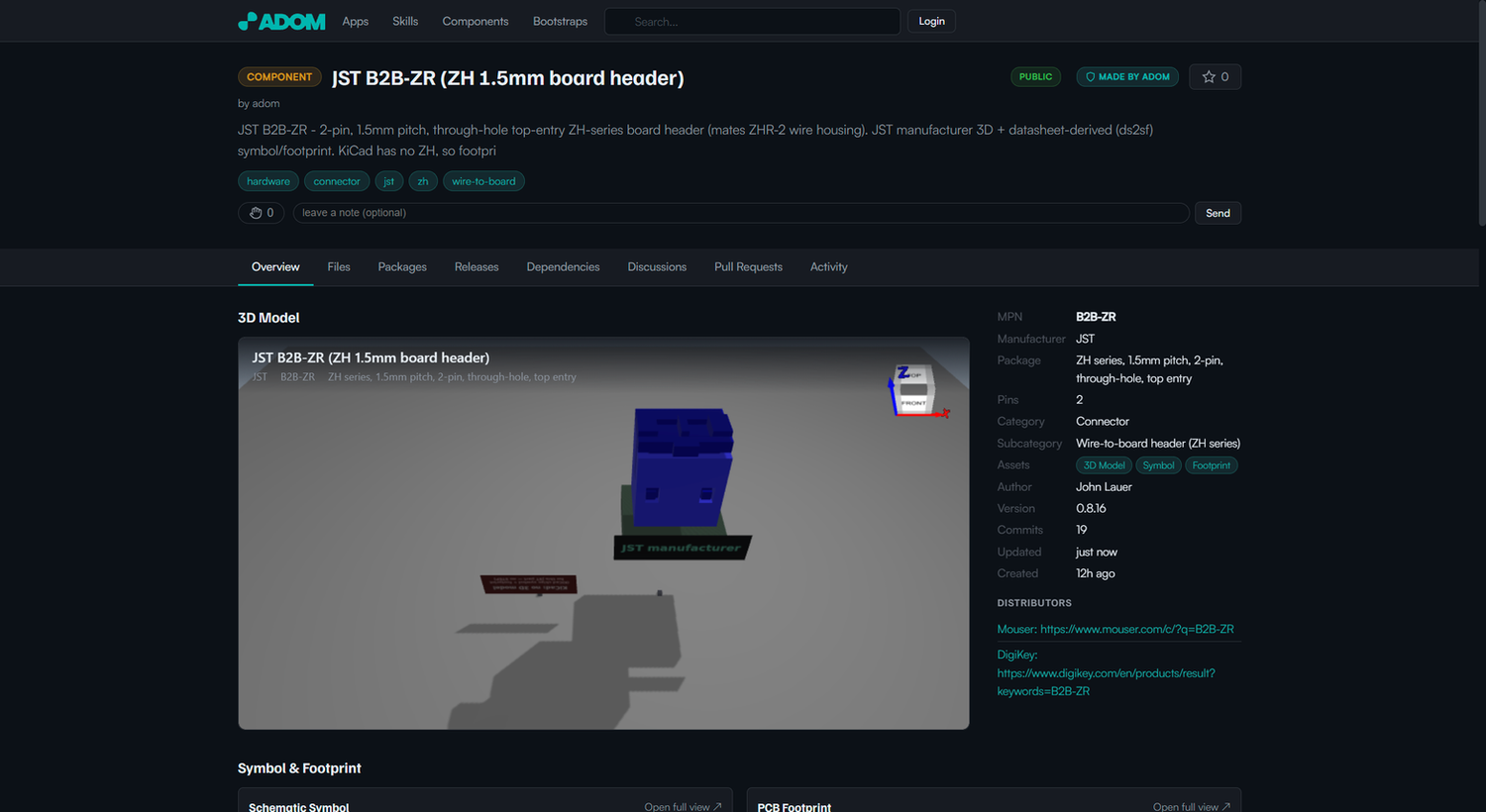The image size is (1486, 812).
Task: Click the page vertical scrollbar
Action: click(1480, 114)
